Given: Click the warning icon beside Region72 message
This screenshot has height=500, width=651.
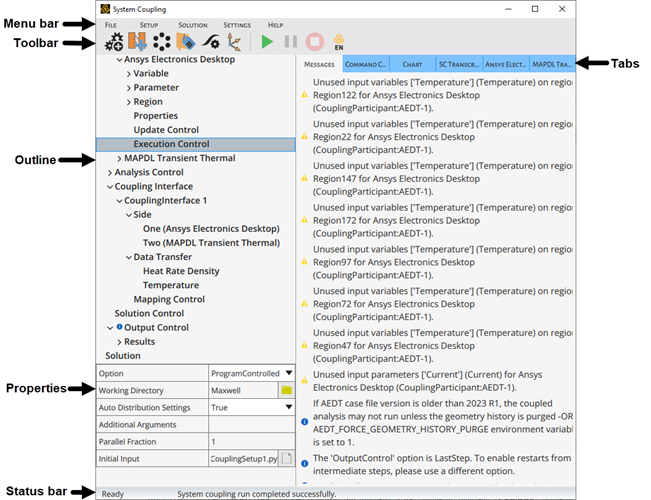Looking at the screenshot, I should (304, 304).
